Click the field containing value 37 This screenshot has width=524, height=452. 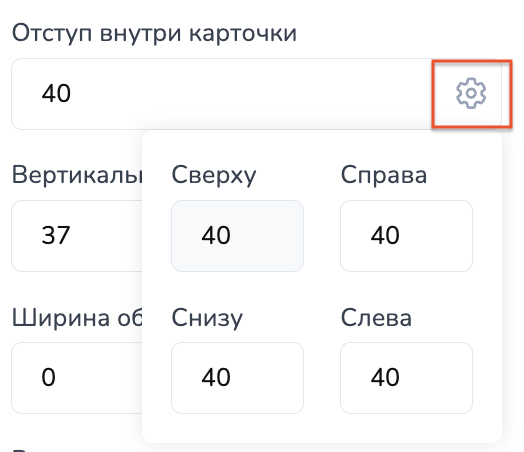point(77,236)
